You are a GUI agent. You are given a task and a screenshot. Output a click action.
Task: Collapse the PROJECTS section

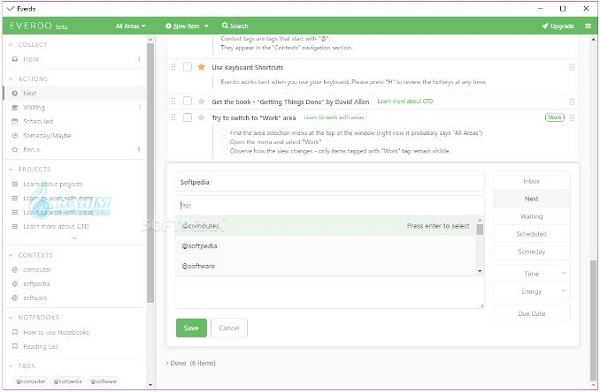(x=11, y=170)
